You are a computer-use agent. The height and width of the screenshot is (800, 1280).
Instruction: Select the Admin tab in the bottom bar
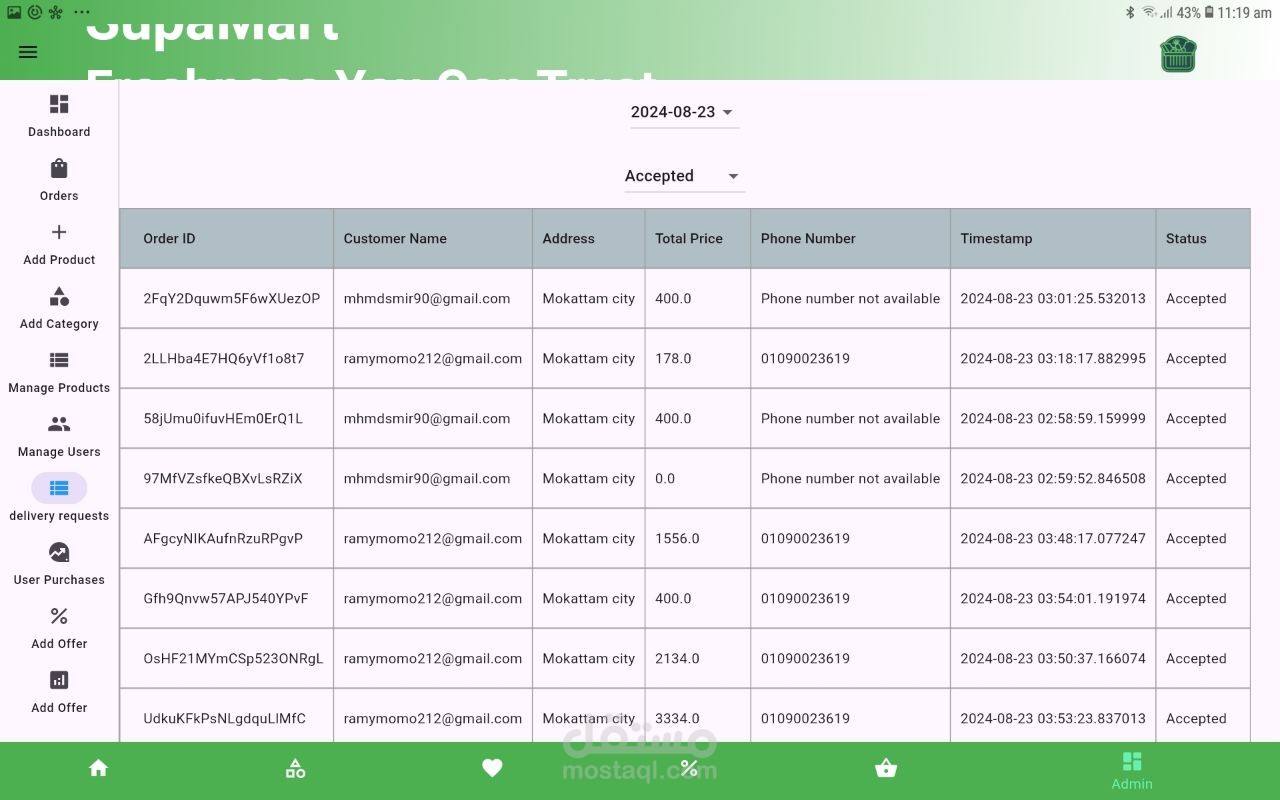coord(1132,771)
